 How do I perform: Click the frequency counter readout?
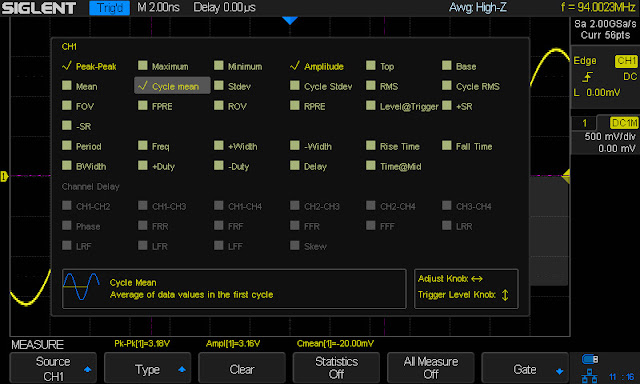pyautogui.click(x=598, y=7)
